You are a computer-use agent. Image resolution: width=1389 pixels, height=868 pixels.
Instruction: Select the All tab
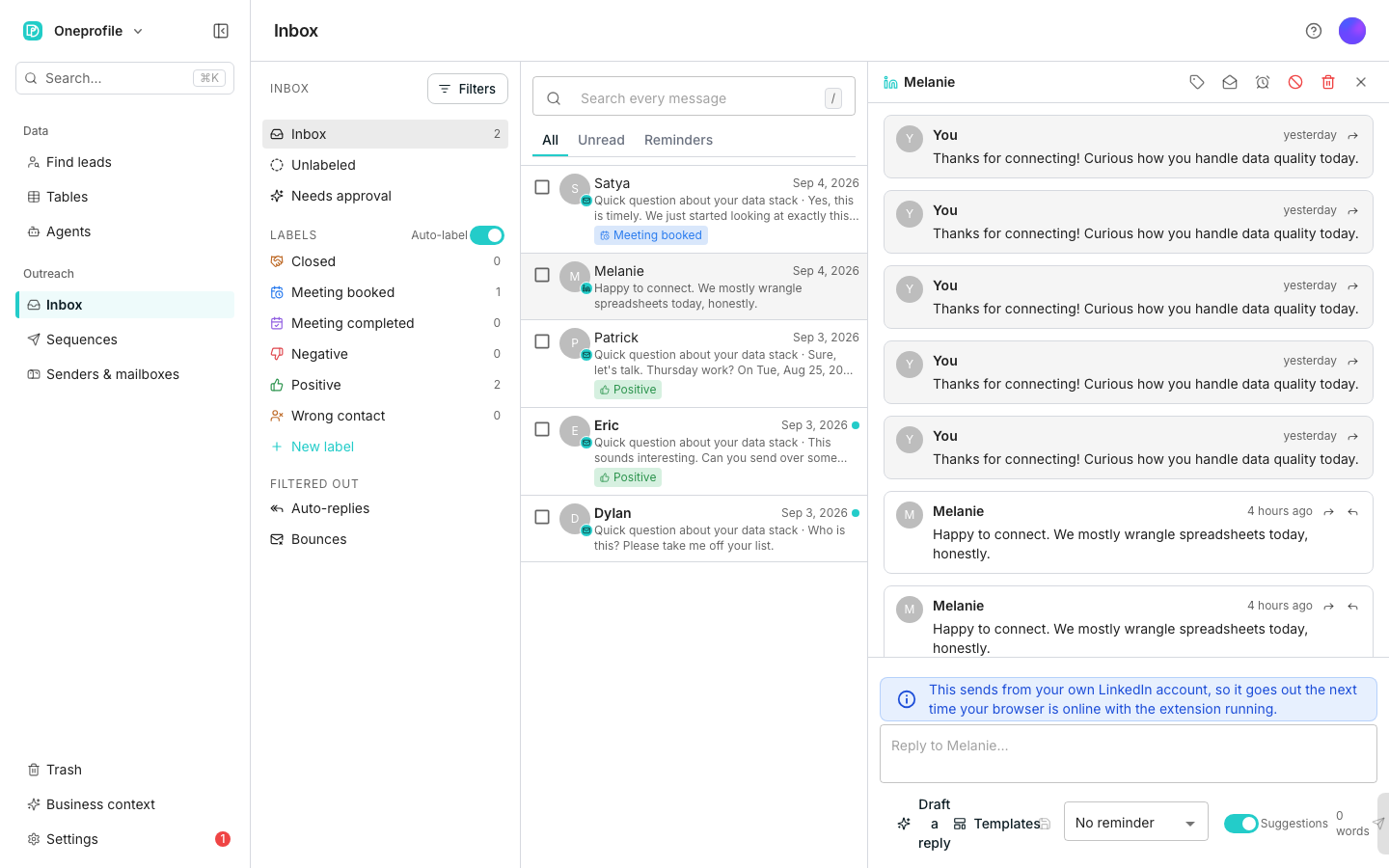tap(551, 140)
